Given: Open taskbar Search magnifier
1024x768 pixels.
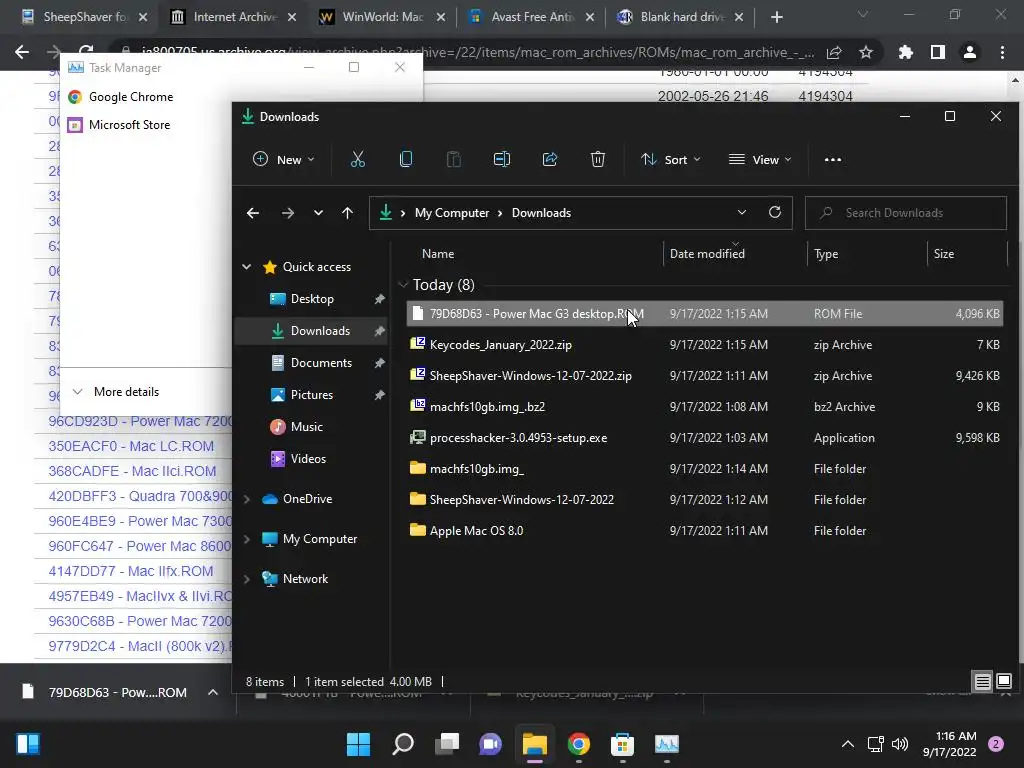Looking at the screenshot, I should point(402,744).
